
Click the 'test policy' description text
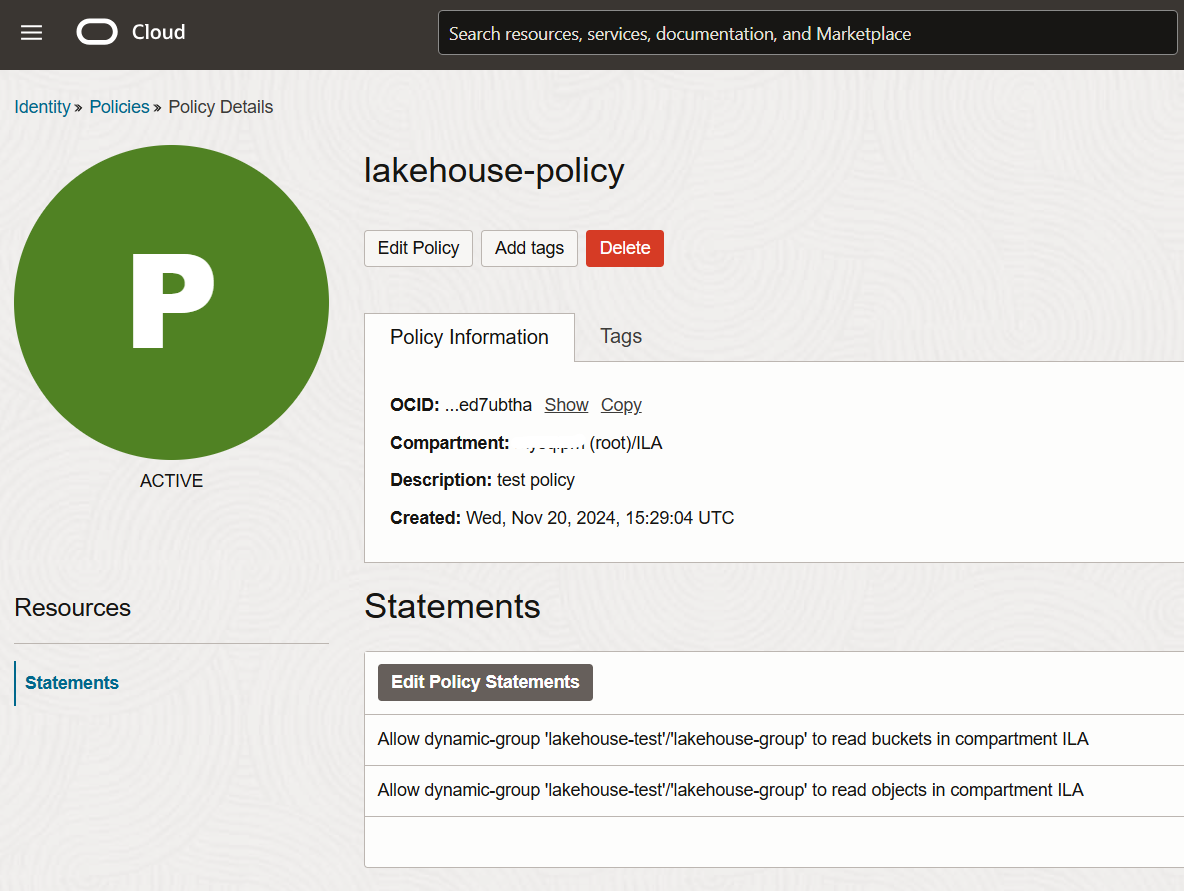pos(535,480)
